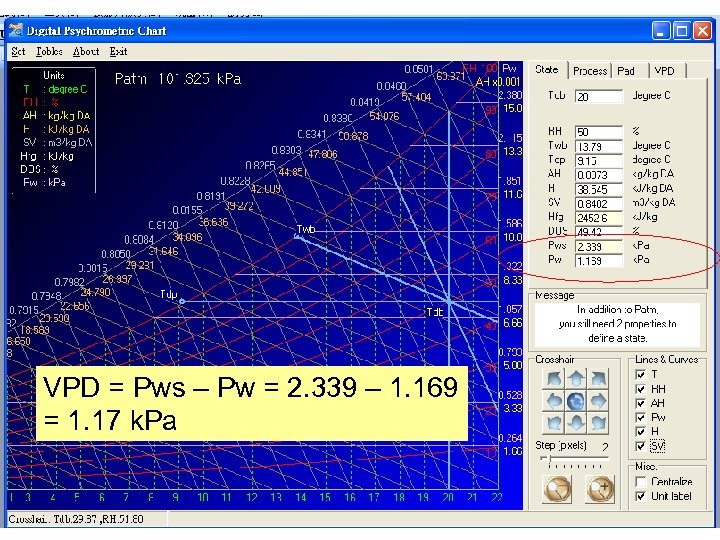This screenshot has width=720, height=540.
Task: Click the Tdb input field
Action: coord(598,97)
